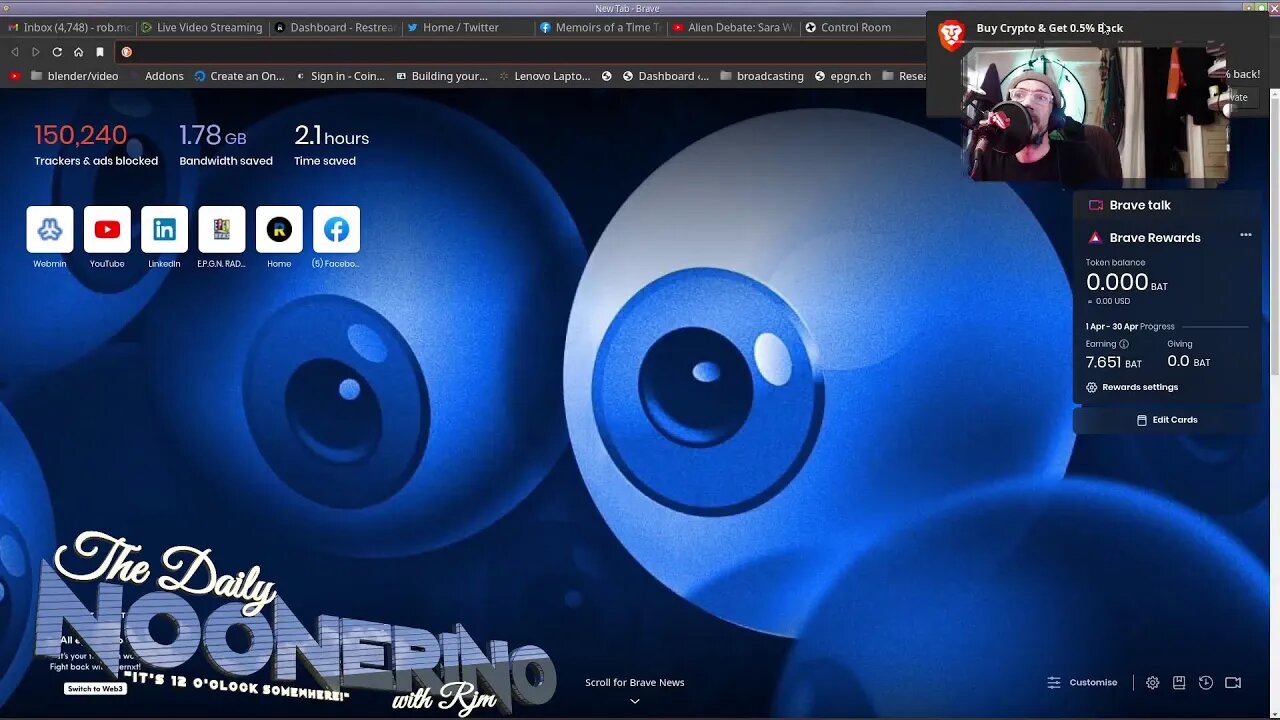Image resolution: width=1280 pixels, height=720 pixels.
Task: Reload the current page
Action: pos(57,52)
